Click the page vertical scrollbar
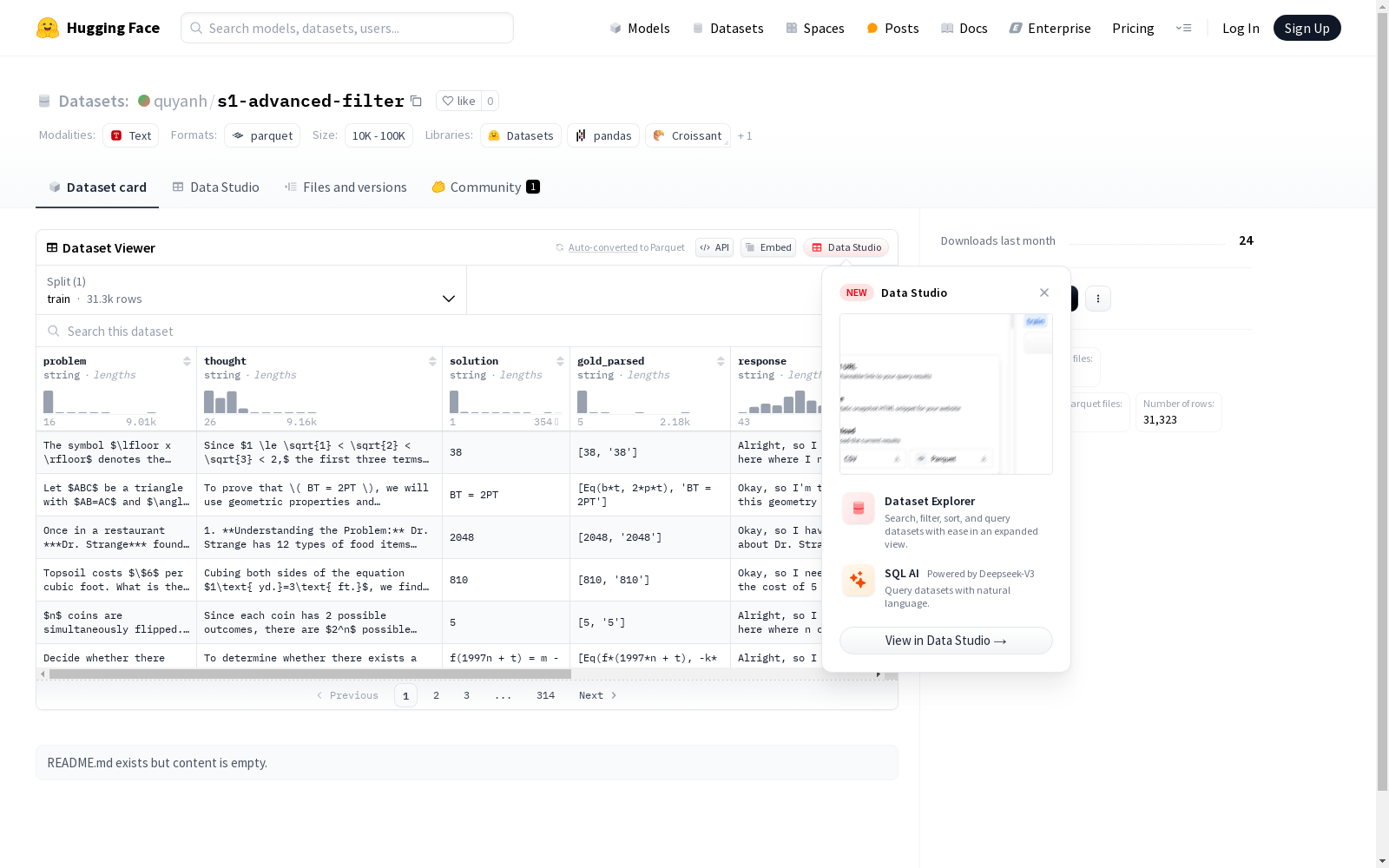 [x=1382, y=399]
